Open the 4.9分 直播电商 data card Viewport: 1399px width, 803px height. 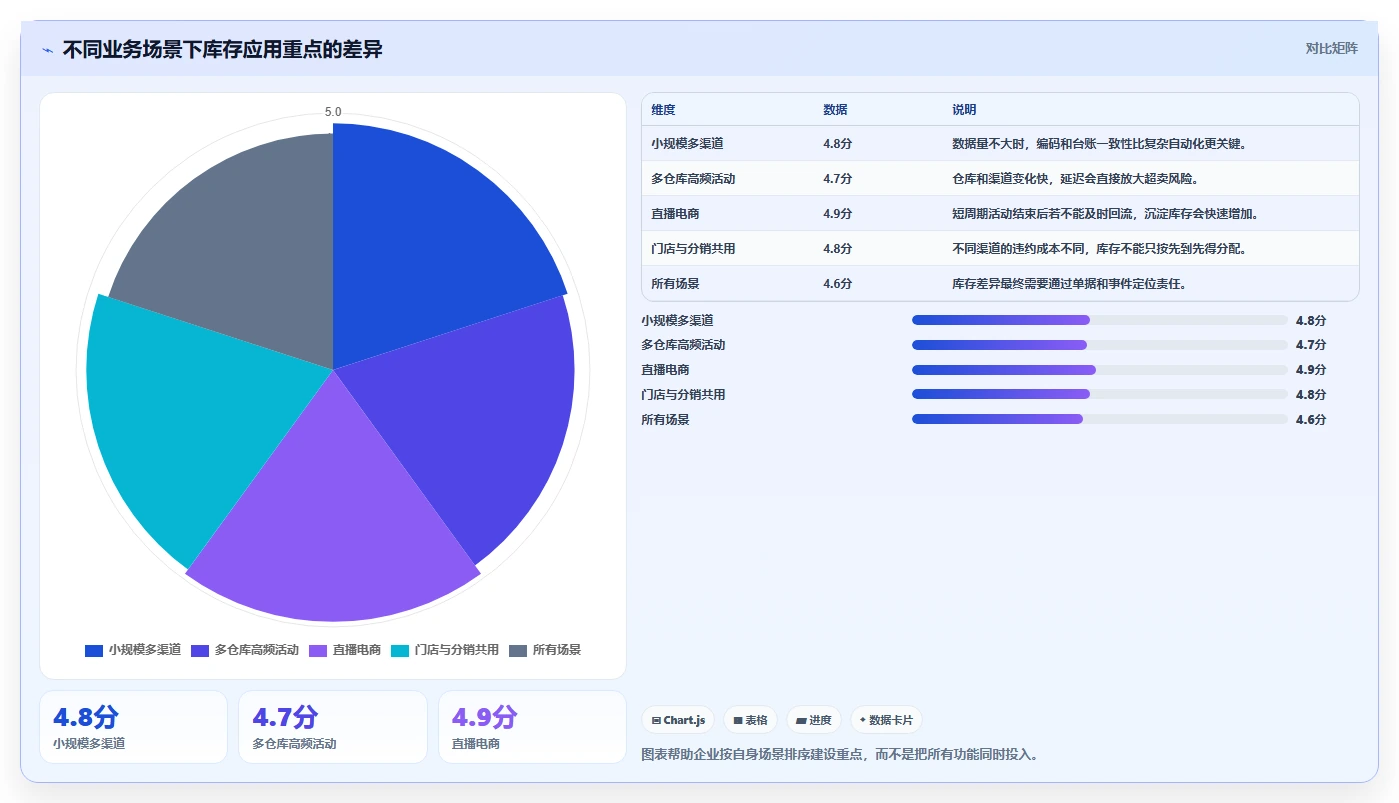532,727
